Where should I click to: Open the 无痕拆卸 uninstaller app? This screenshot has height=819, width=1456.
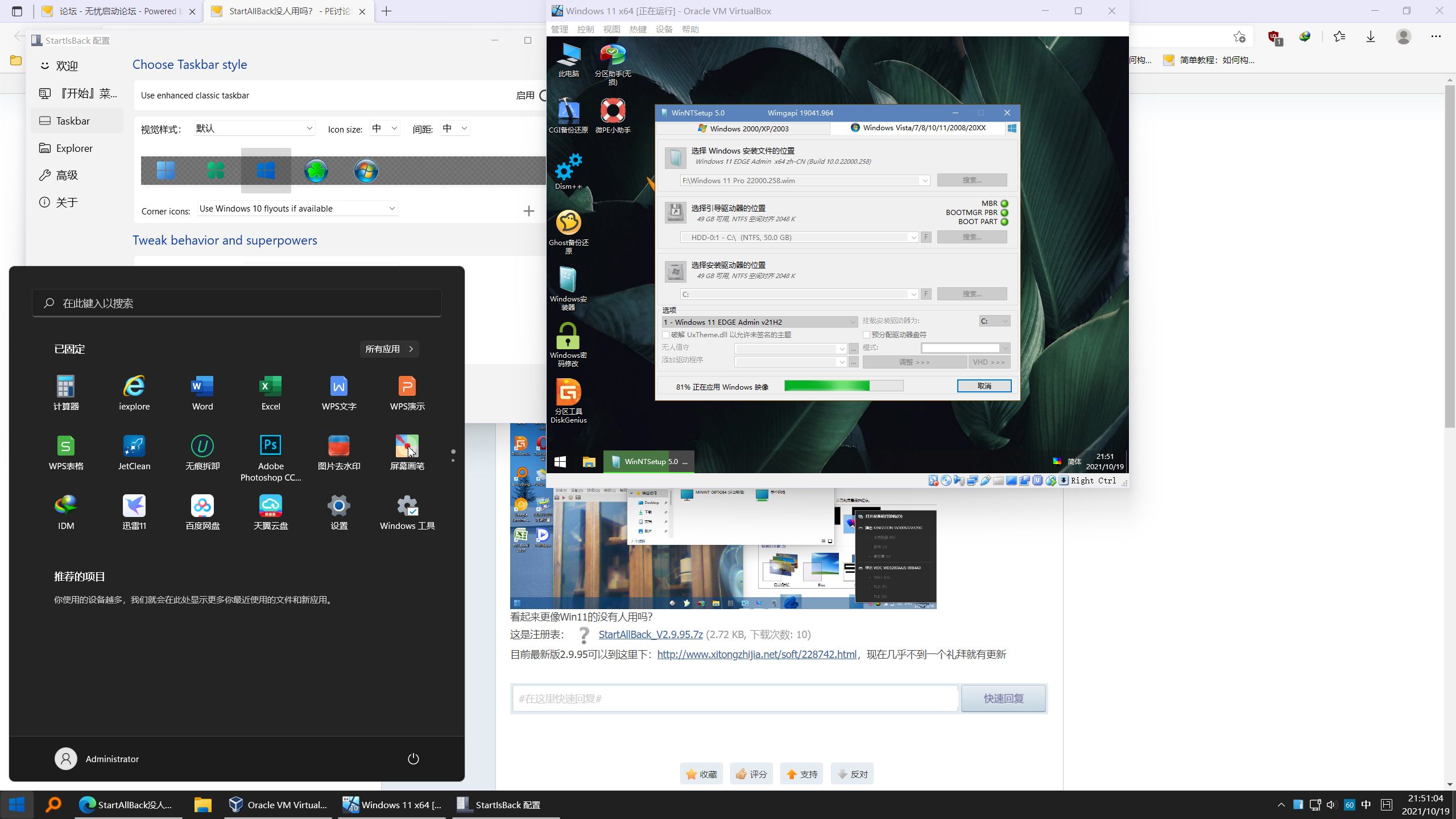tap(202, 452)
